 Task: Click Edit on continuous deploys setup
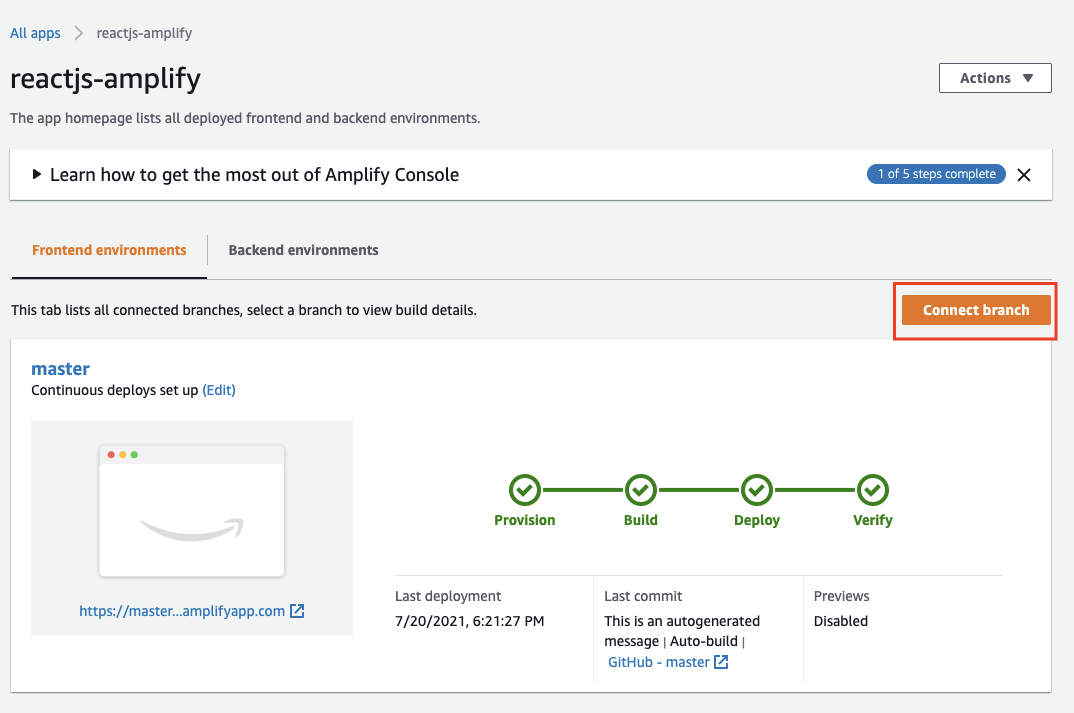point(219,390)
